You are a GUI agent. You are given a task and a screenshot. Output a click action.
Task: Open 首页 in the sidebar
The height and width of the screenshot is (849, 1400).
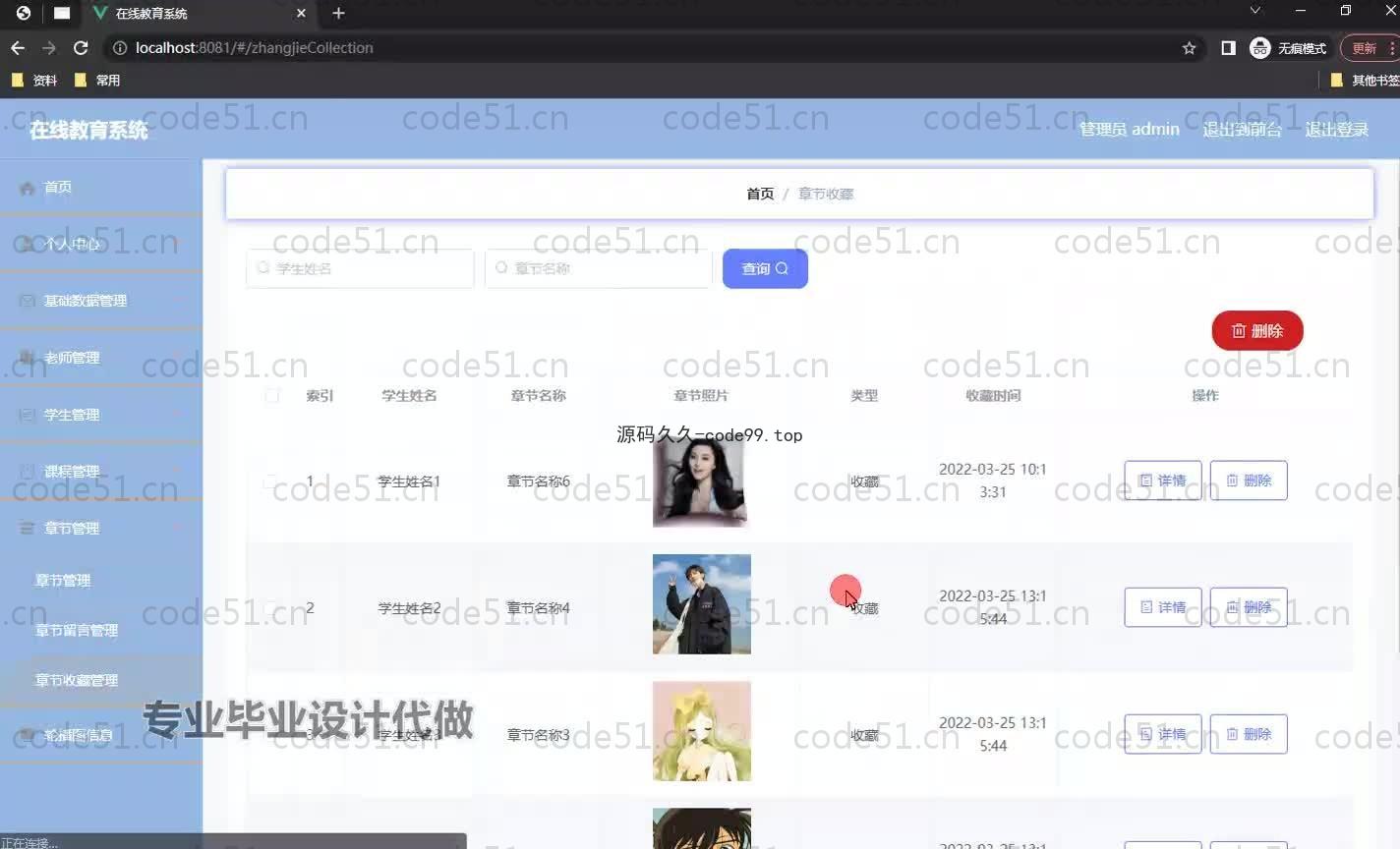tap(101, 188)
